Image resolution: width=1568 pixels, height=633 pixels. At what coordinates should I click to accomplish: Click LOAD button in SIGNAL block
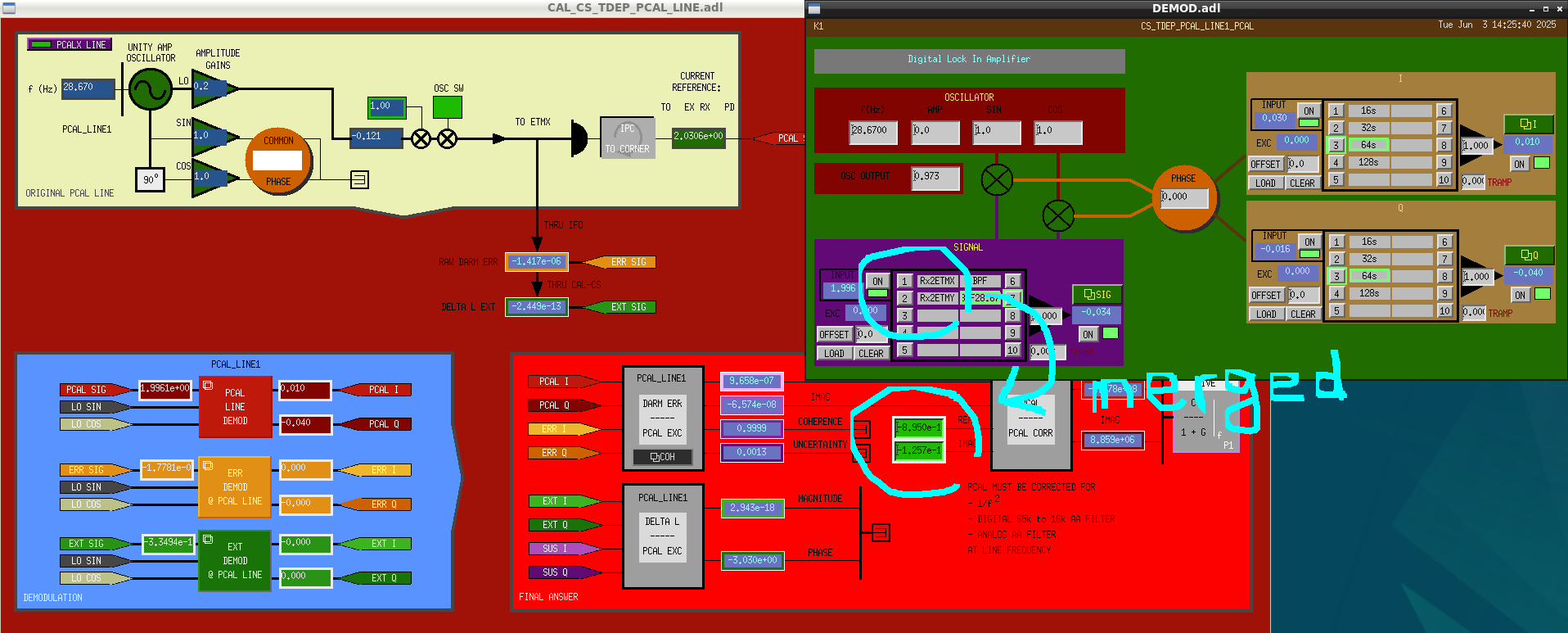coord(834,354)
